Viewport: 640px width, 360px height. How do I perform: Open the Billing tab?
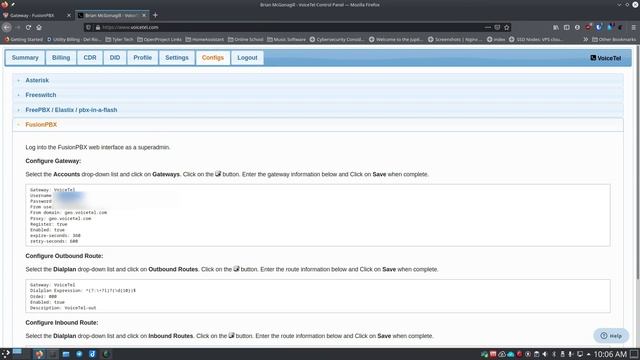61,58
